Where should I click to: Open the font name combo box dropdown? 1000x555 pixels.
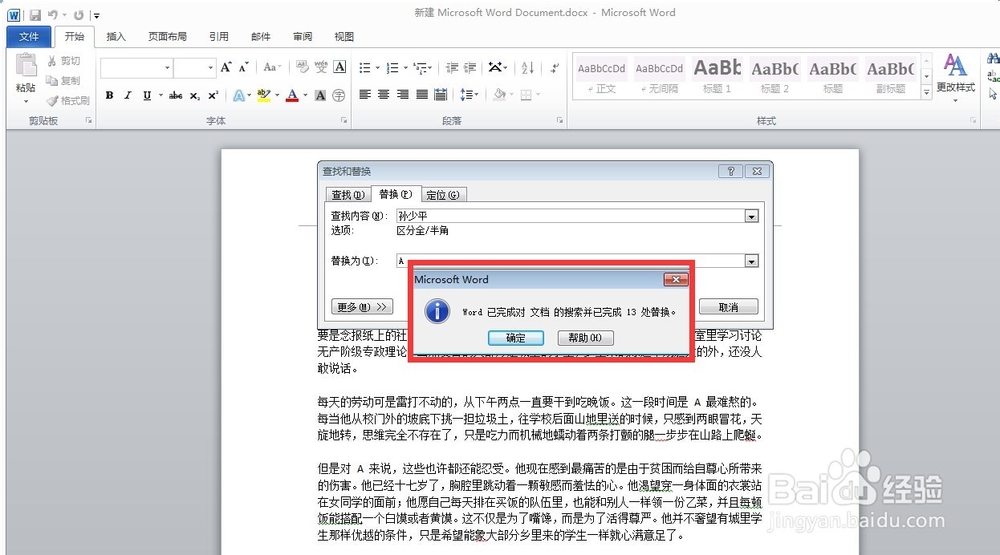167,68
